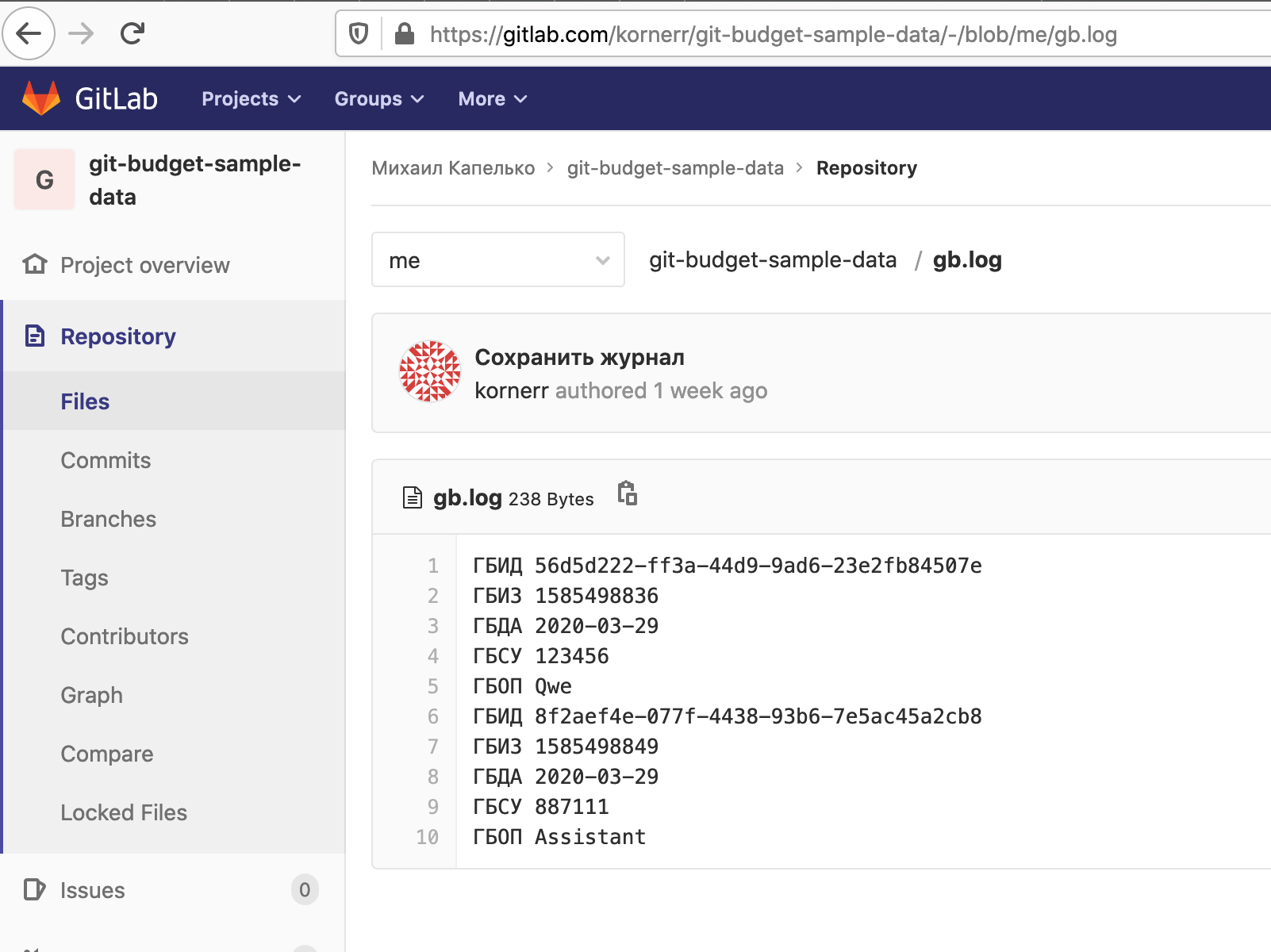The height and width of the screenshot is (952, 1271).
Task: Expand the Projects menu
Action: click(x=250, y=98)
